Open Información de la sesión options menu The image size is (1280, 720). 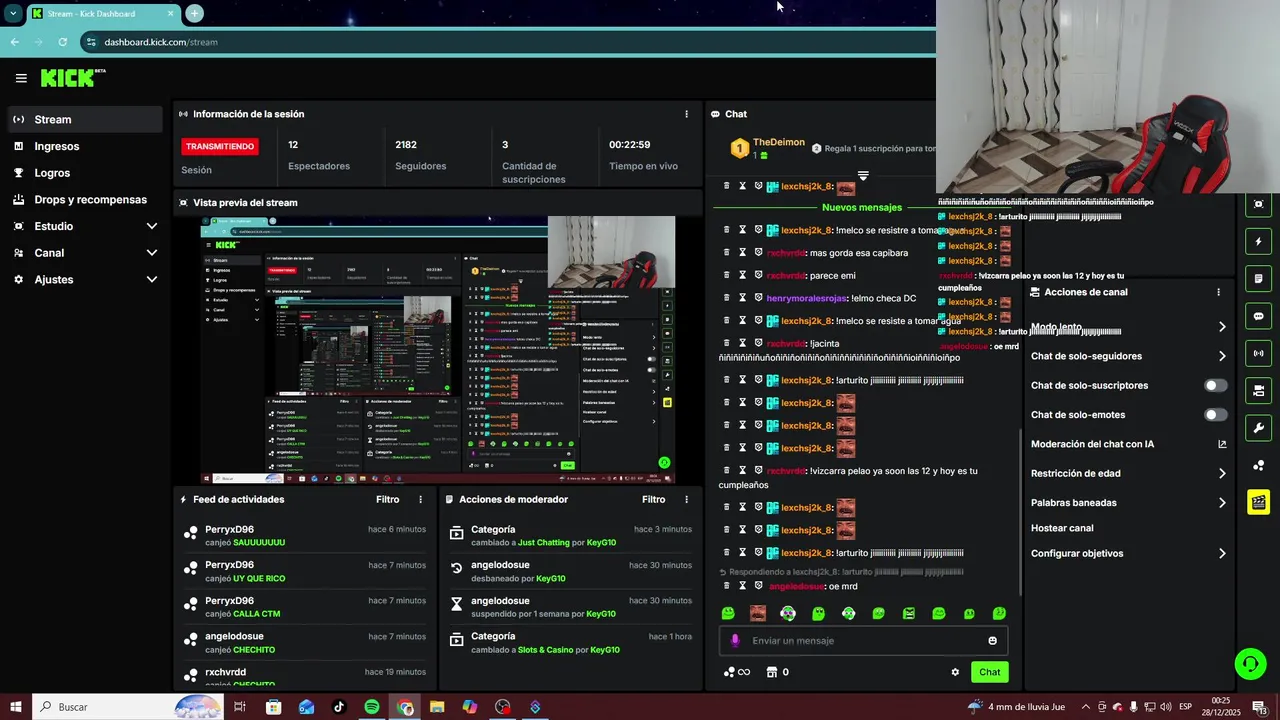click(686, 114)
